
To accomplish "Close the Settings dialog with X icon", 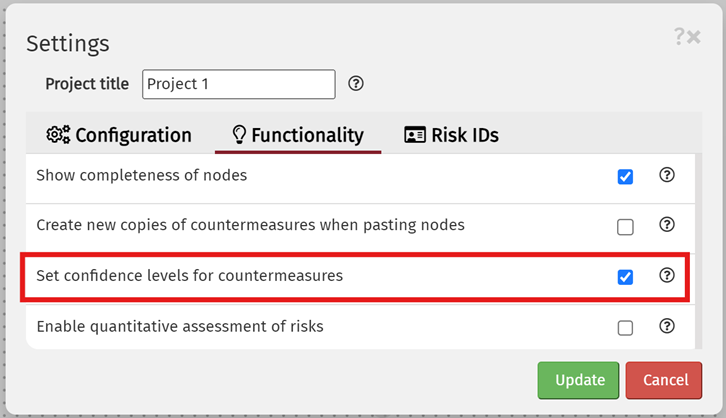I will pos(694,37).
